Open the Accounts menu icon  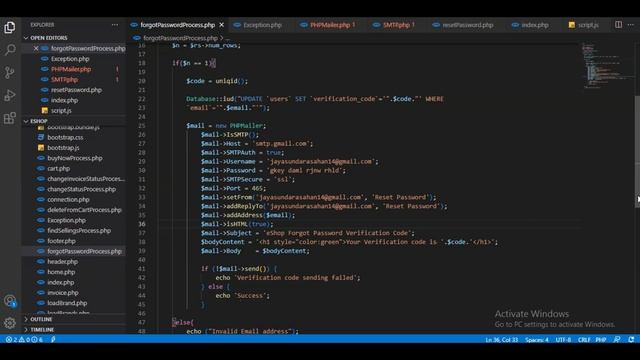coord(10,301)
